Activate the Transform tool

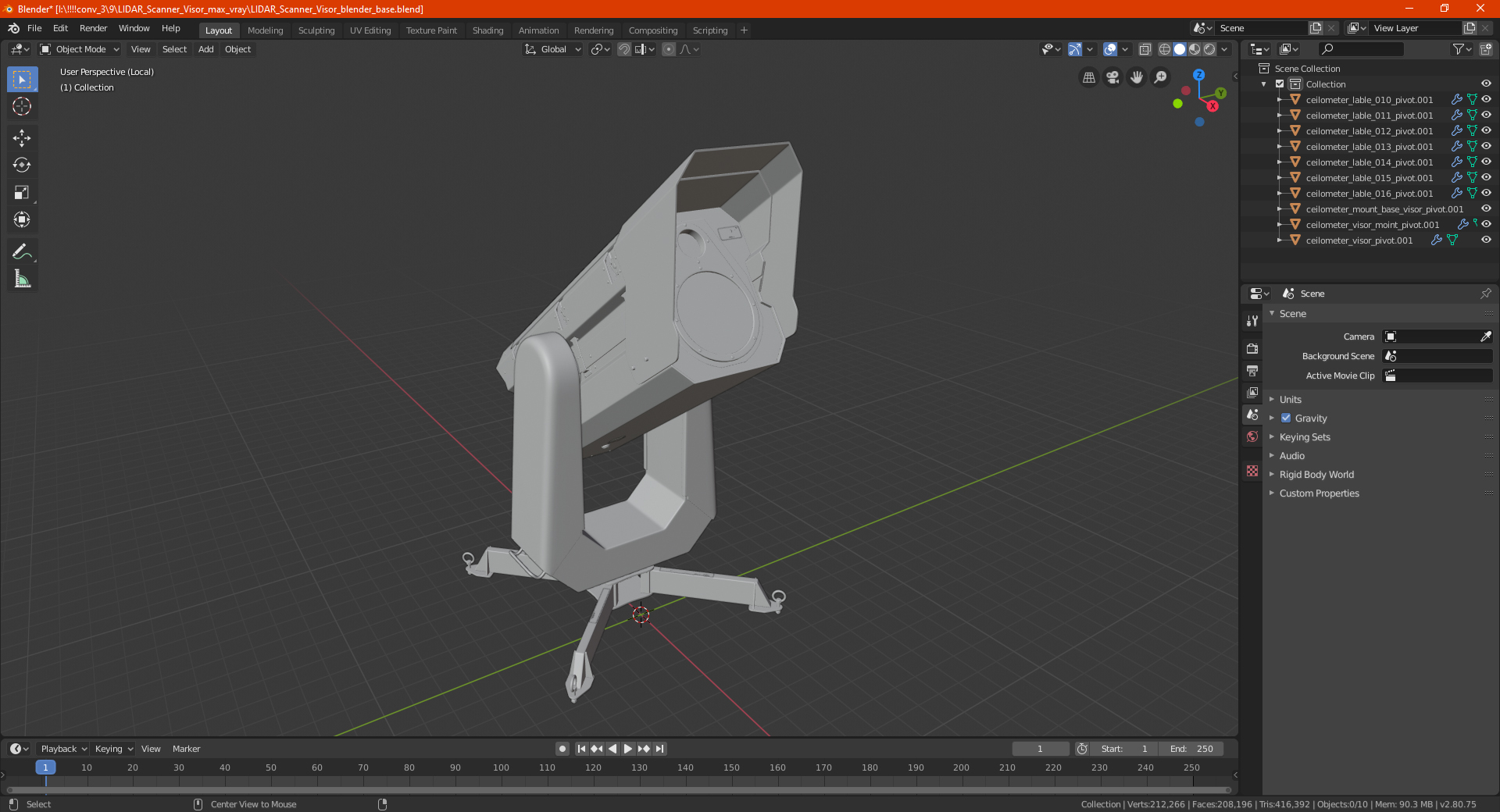click(x=22, y=219)
